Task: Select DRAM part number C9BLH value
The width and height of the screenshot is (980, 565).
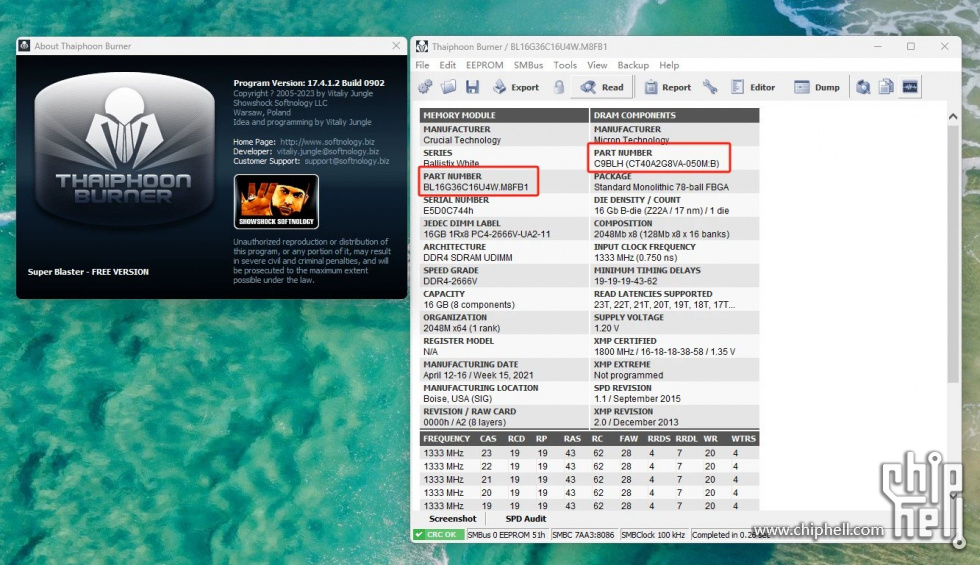Action: (656, 164)
